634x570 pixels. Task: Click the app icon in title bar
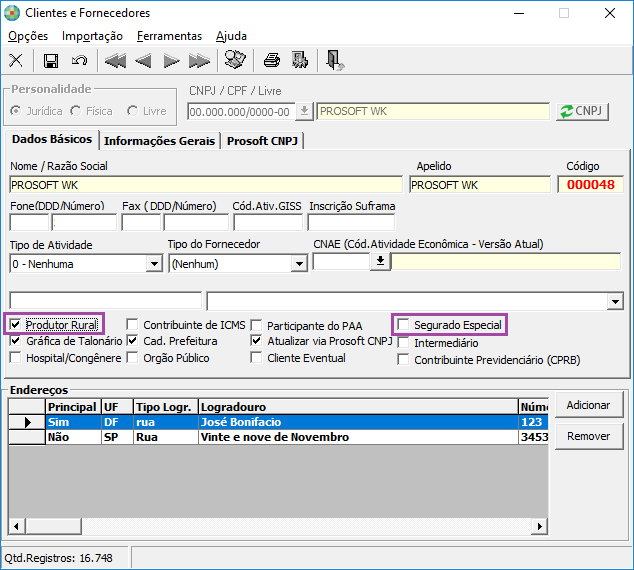tap(12, 13)
